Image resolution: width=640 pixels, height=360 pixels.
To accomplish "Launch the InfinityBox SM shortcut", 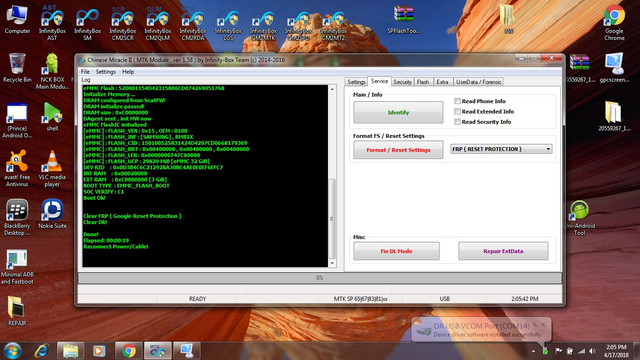I will (87, 23).
